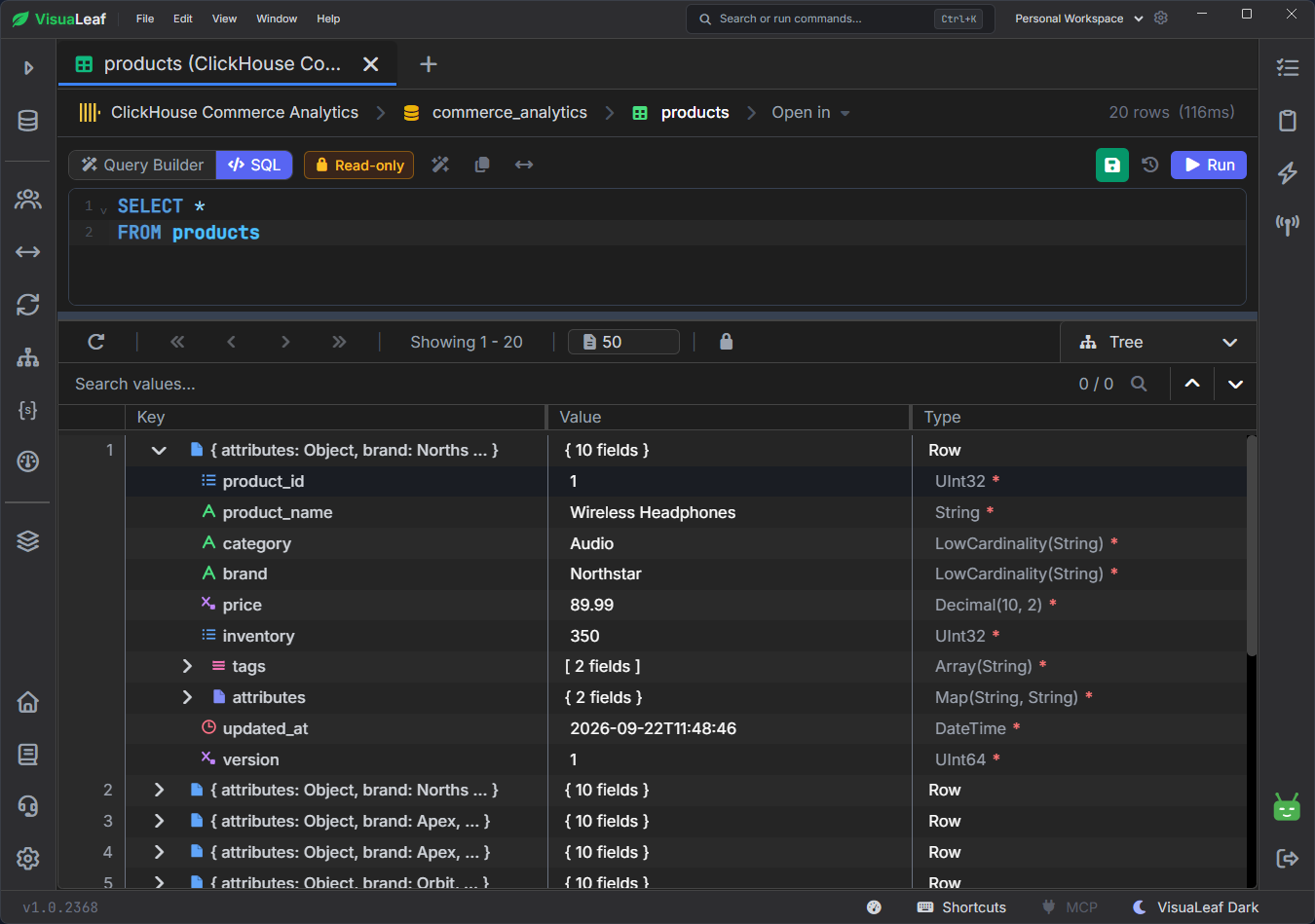1315x924 pixels.
Task: Click the Search values input field
Action: coord(565,384)
